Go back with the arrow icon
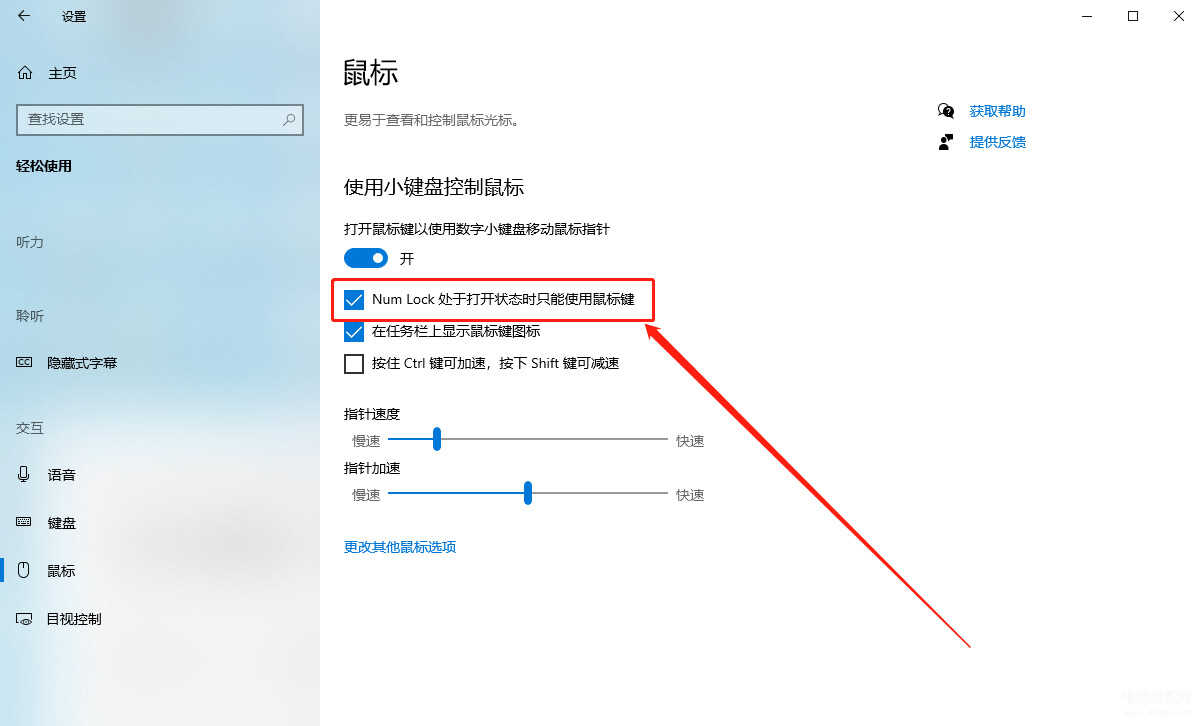 [24, 16]
